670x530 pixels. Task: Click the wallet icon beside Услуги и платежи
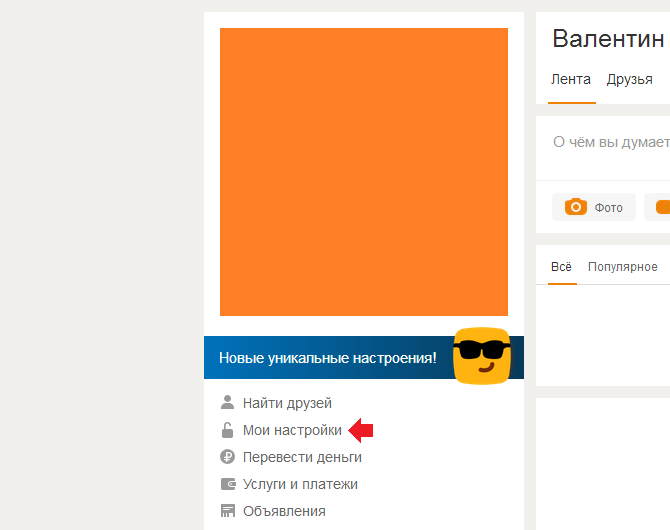[228, 484]
